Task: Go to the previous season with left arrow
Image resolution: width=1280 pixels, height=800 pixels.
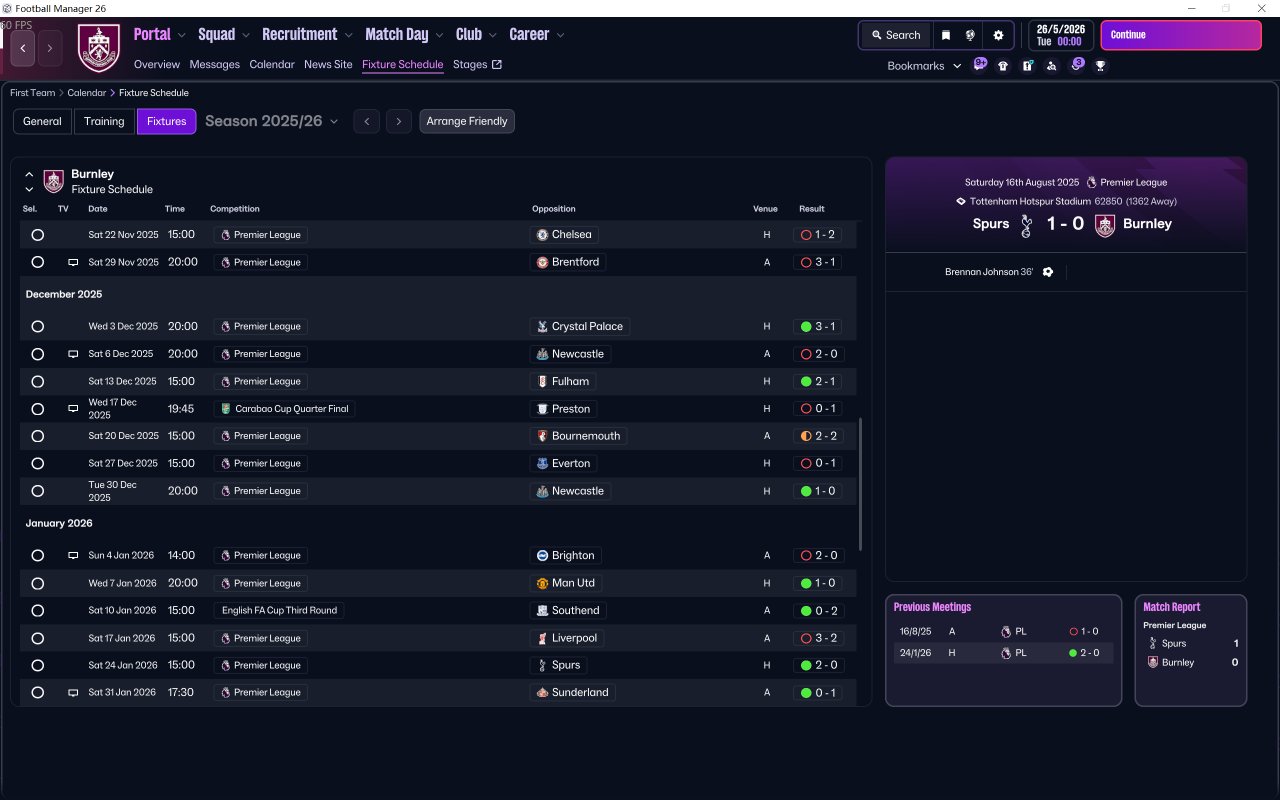Action: point(367,121)
